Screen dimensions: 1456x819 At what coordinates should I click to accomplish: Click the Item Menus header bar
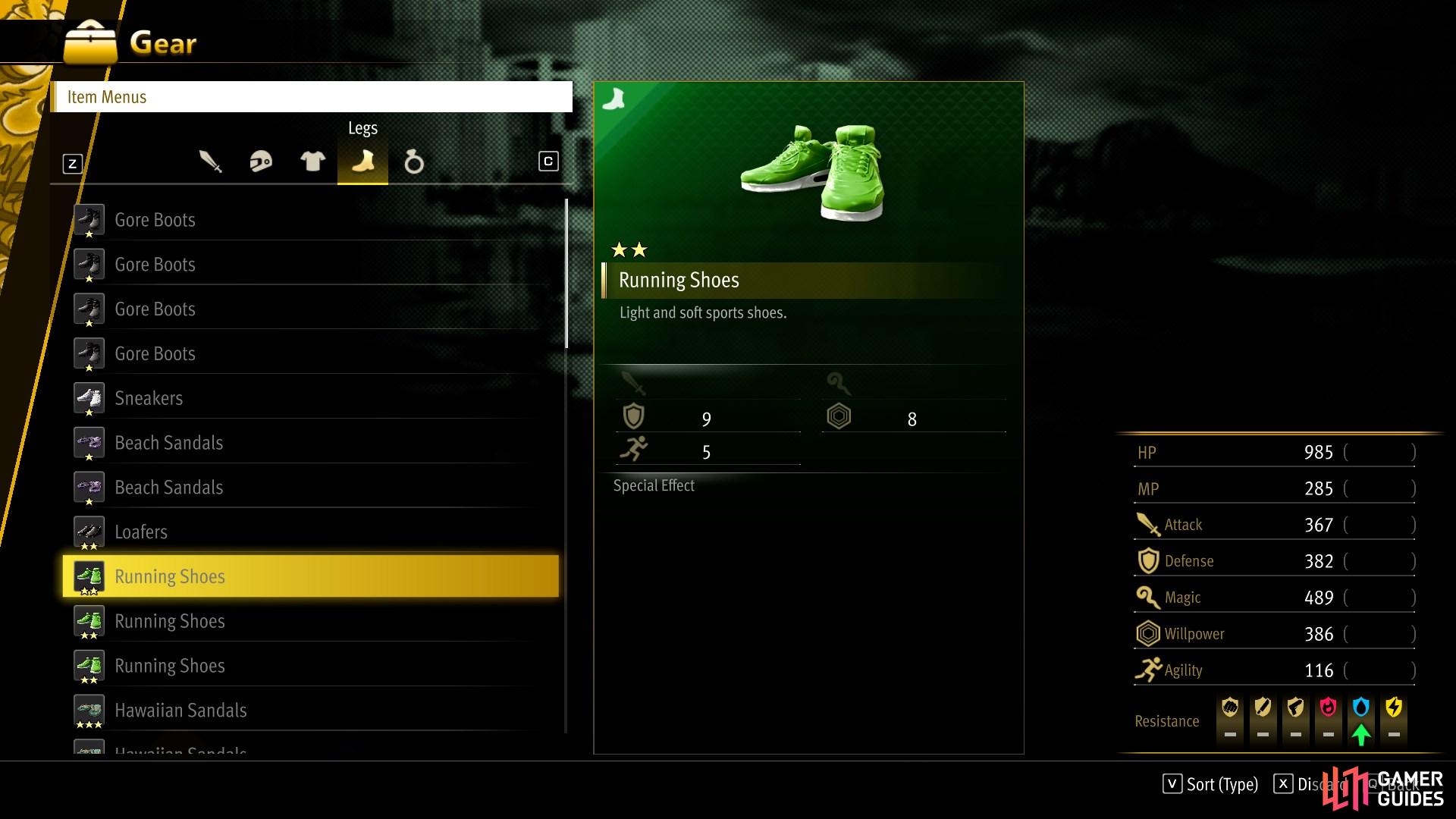(312, 97)
